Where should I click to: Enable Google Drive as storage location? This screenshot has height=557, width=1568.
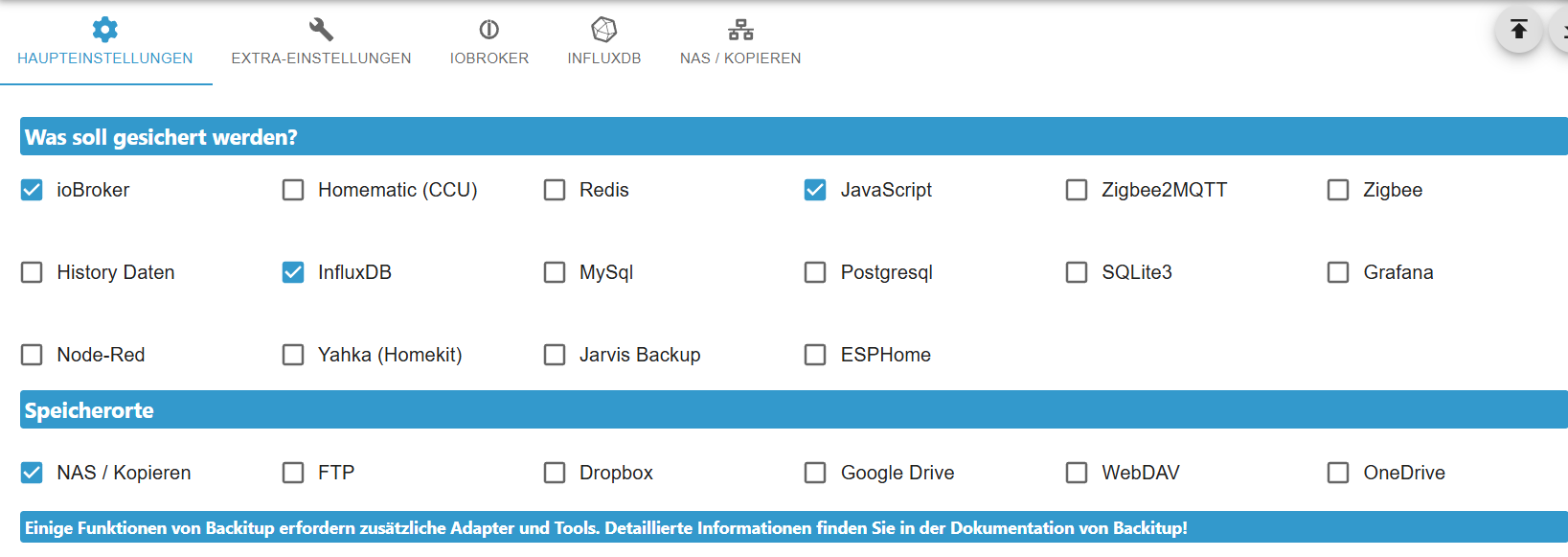(815, 473)
